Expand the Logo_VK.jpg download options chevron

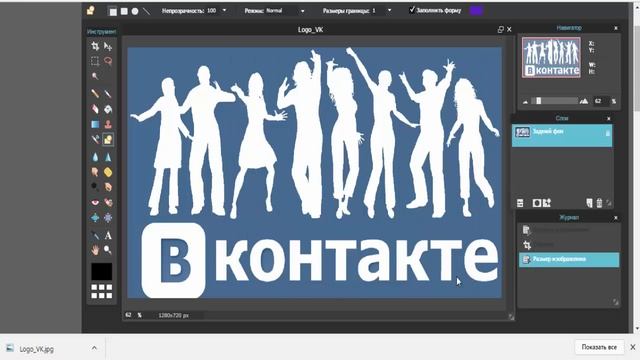(x=94, y=348)
